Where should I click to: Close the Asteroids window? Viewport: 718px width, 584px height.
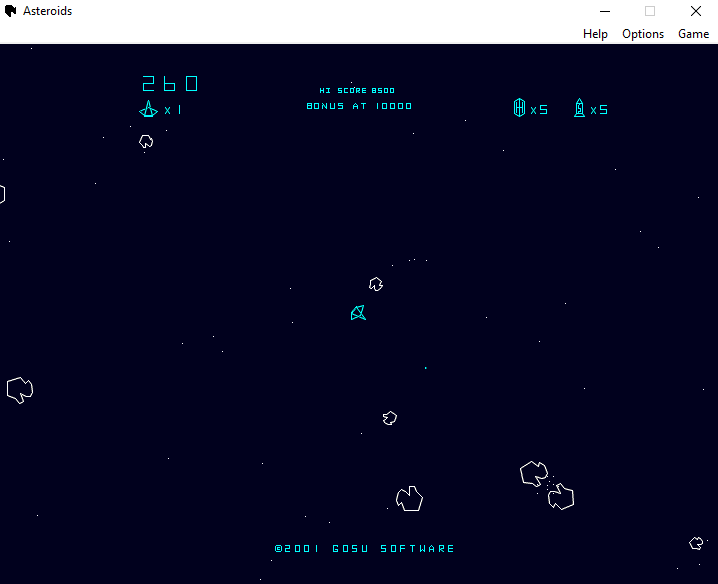tap(696, 11)
